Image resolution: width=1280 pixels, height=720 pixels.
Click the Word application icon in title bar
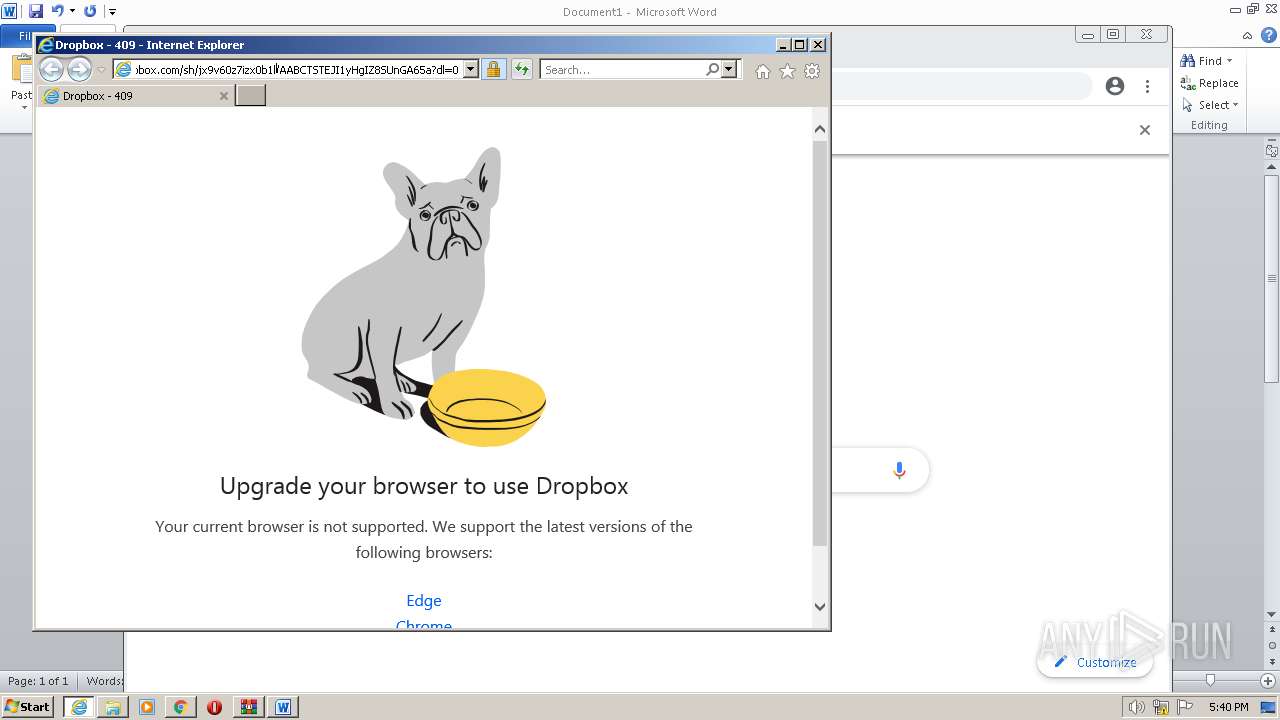10,11
